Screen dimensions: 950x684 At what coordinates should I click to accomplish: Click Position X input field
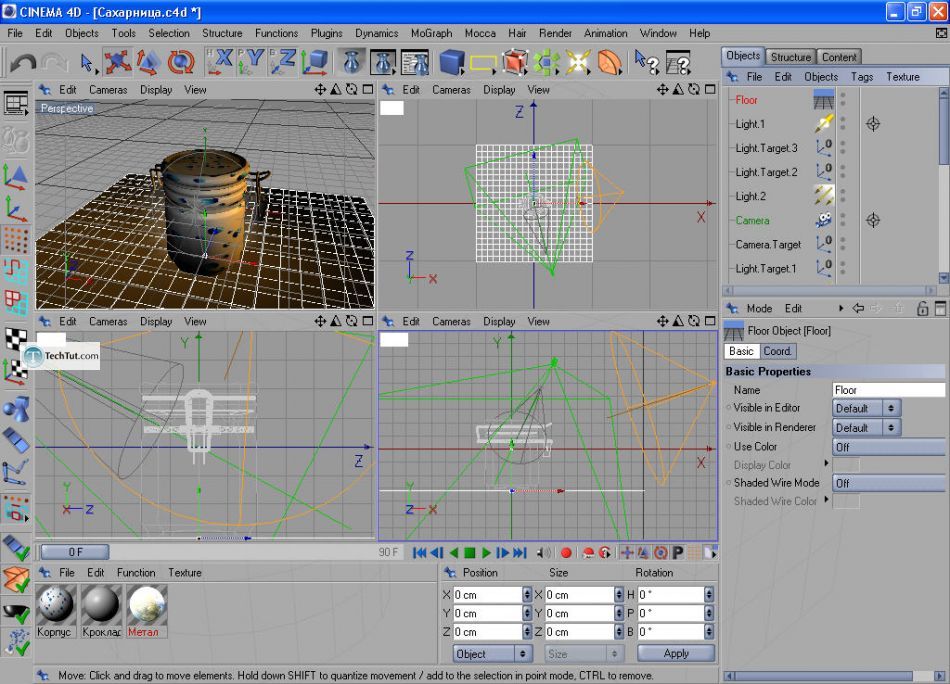(x=488, y=595)
